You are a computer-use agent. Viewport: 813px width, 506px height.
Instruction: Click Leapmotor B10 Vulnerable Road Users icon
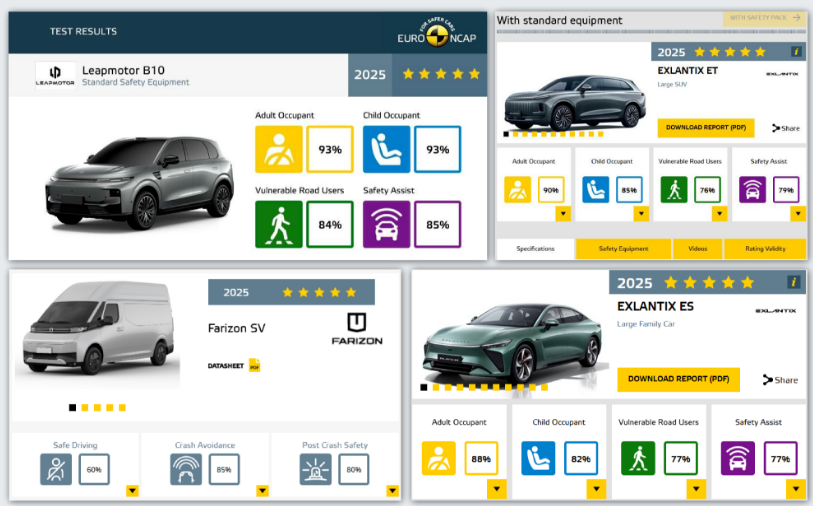(x=278, y=224)
